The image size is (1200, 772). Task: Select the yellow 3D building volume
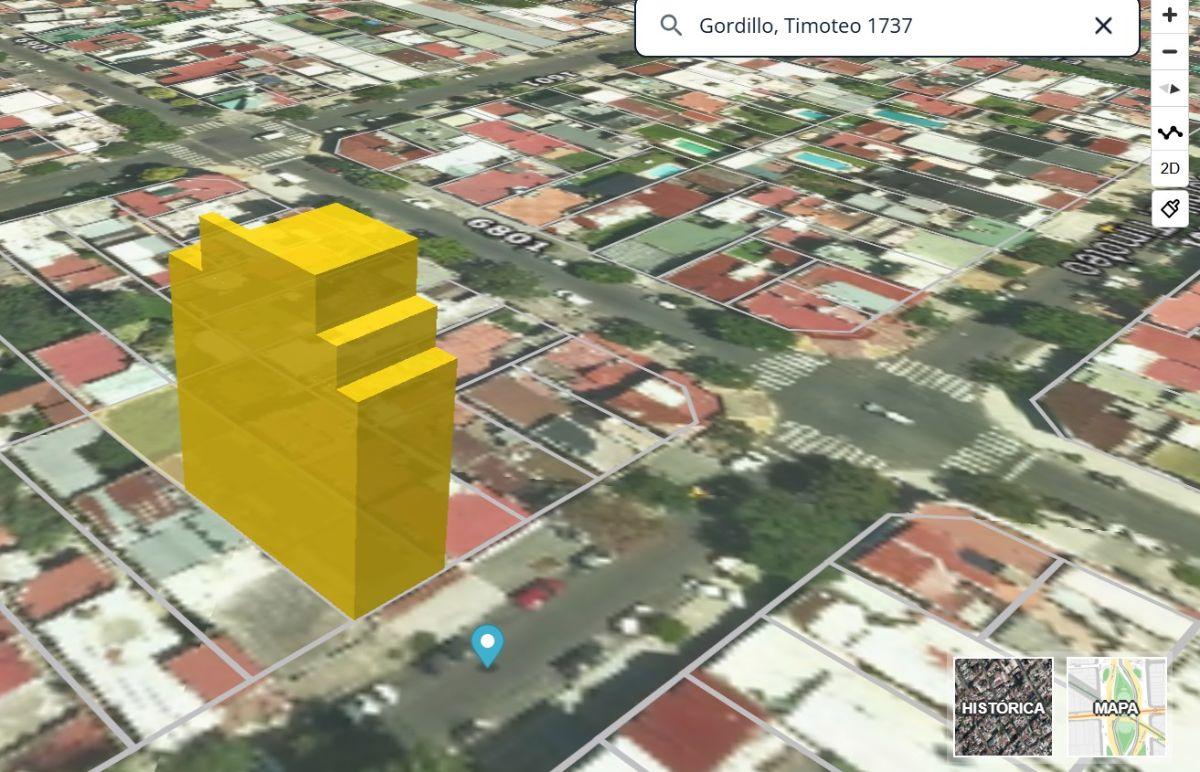[x=312, y=410]
